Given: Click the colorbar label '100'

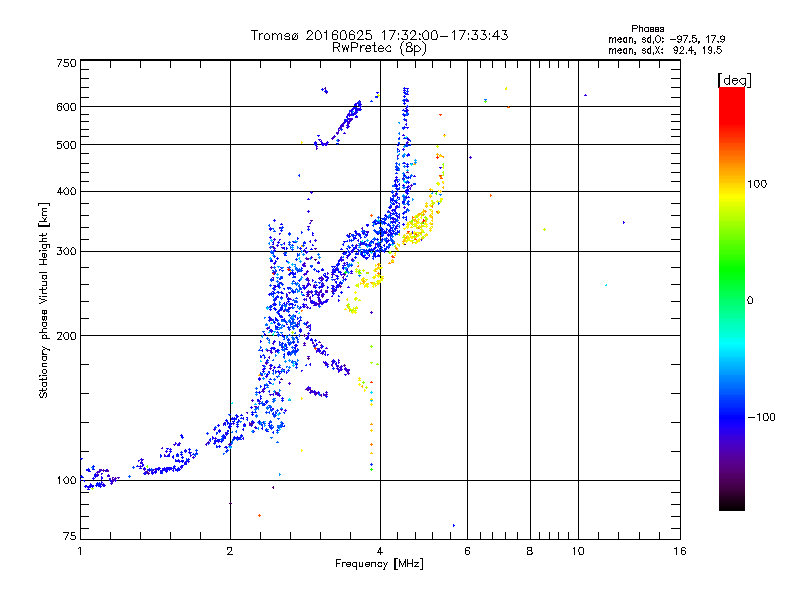Looking at the screenshot, I should tap(757, 184).
